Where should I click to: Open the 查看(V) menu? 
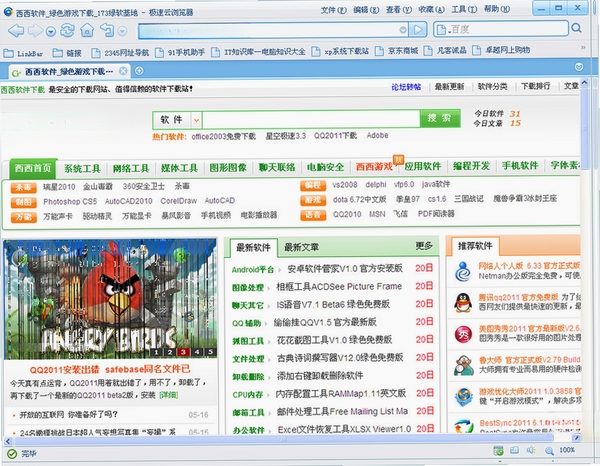398,10
